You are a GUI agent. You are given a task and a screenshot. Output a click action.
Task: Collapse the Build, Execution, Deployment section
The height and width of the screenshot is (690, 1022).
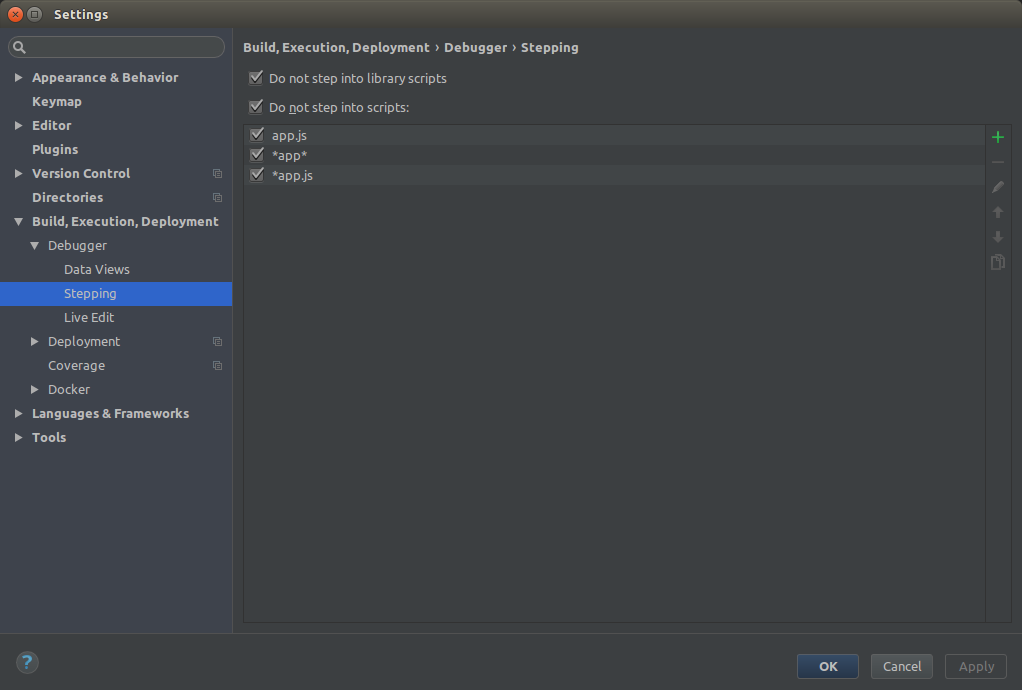pos(19,222)
